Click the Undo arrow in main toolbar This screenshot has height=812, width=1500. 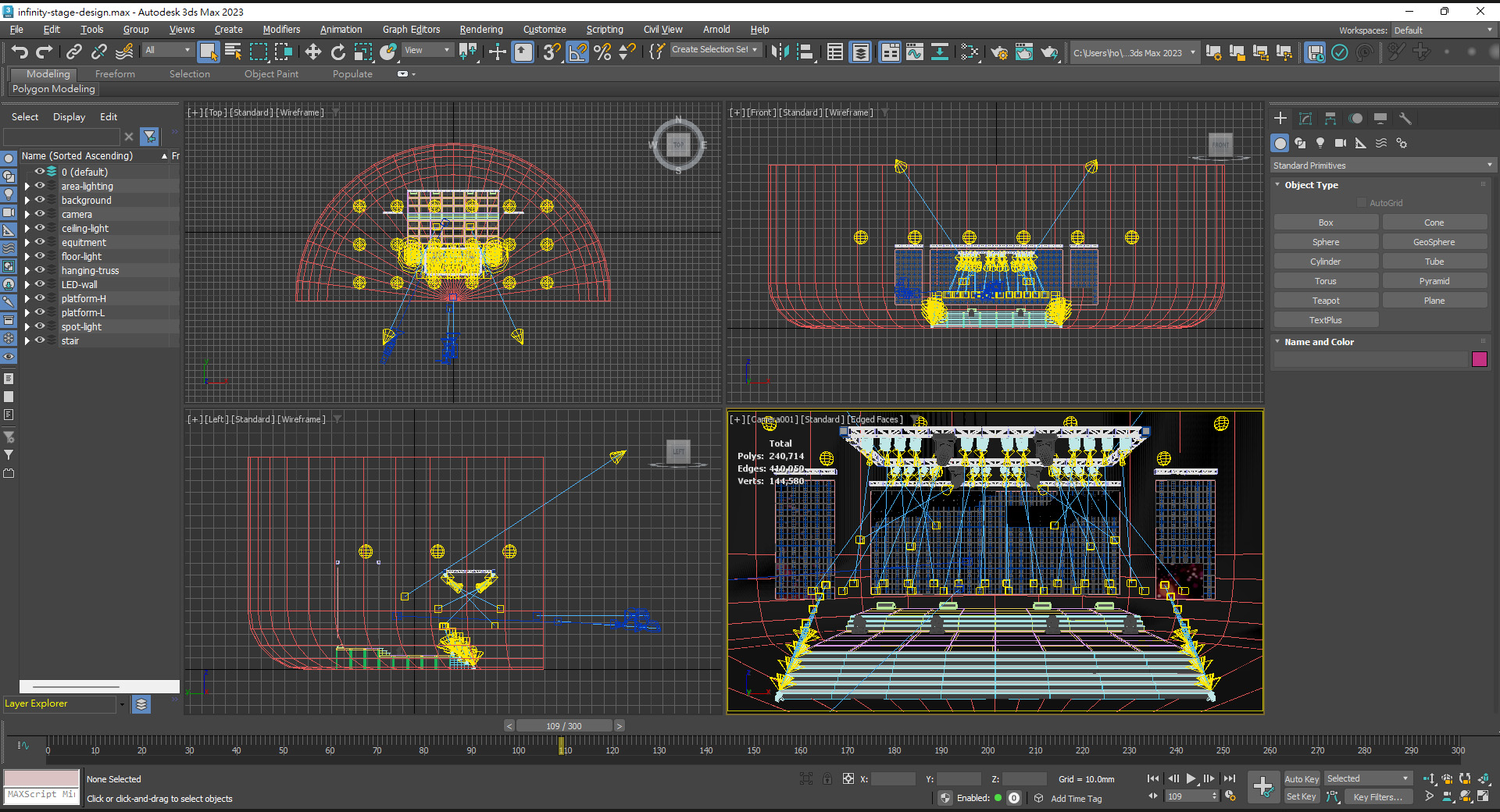20,52
